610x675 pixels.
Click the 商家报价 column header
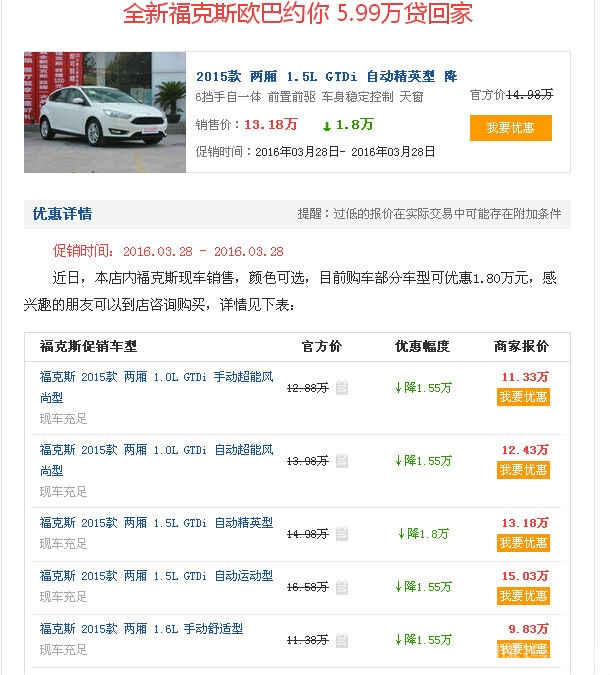(x=521, y=346)
